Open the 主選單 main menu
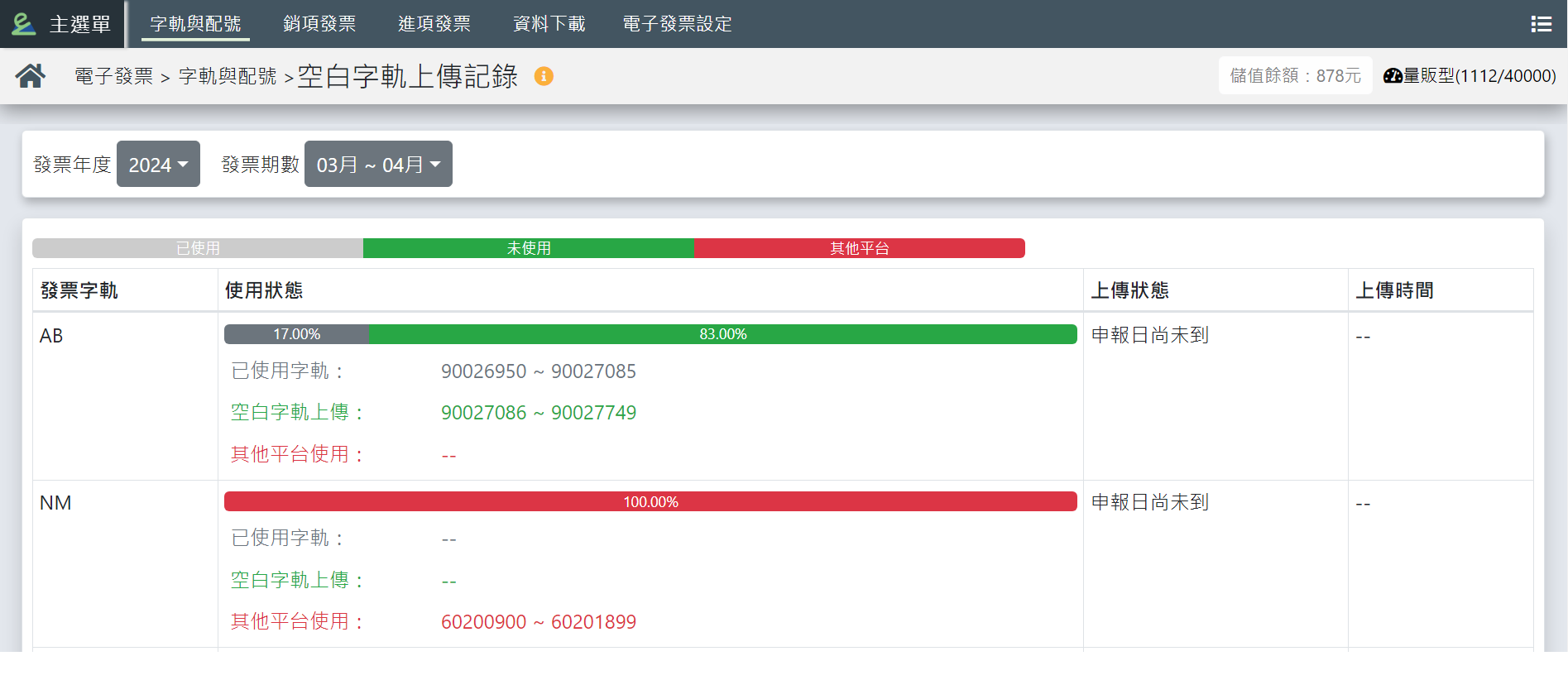Screen dimensions: 1568x680 (79, 24)
